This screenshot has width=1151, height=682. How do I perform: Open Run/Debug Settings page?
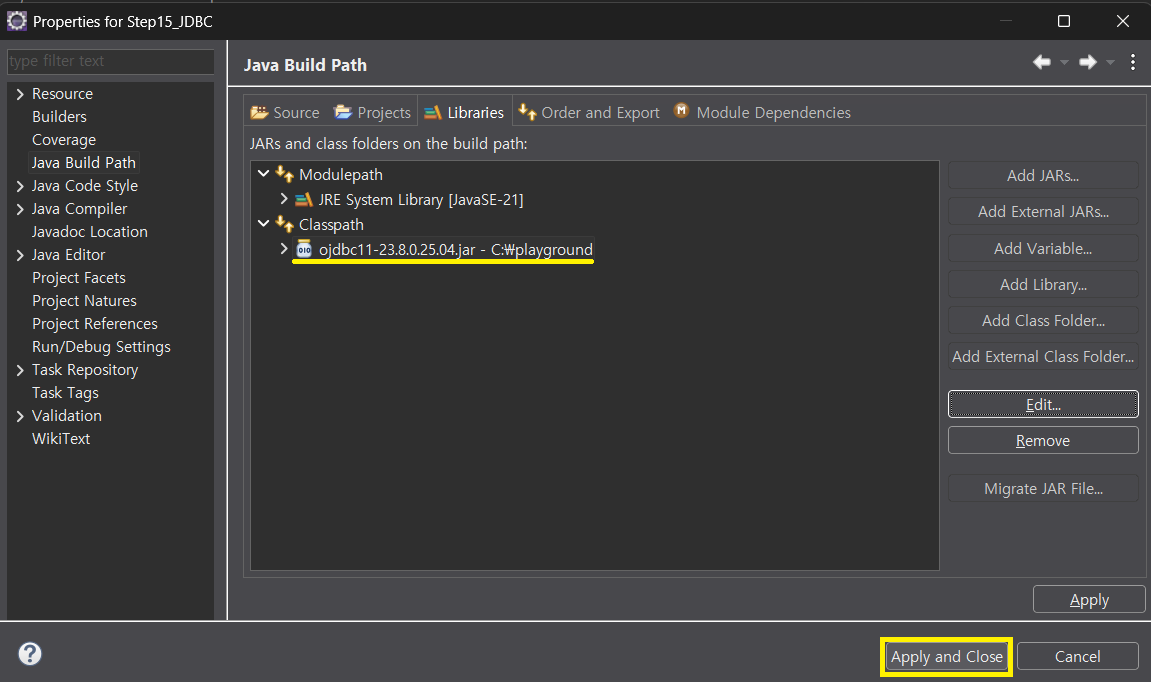101,347
